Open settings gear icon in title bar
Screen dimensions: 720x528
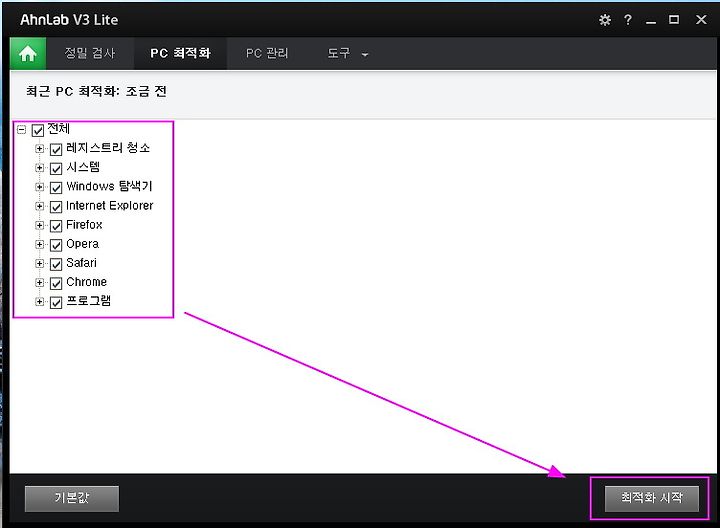click(x=605, y=20)
